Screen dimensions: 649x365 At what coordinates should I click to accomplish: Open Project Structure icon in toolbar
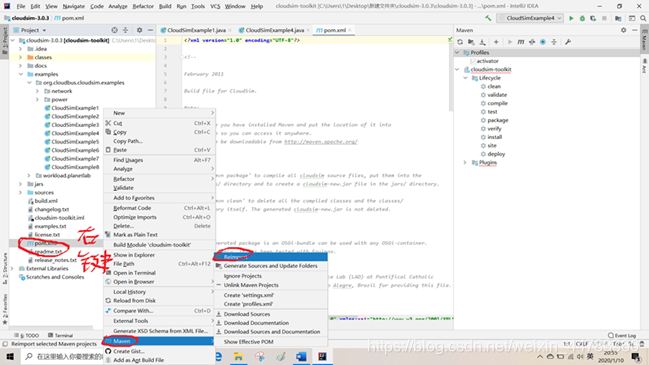pyautogui.click(x=618, y=18)
